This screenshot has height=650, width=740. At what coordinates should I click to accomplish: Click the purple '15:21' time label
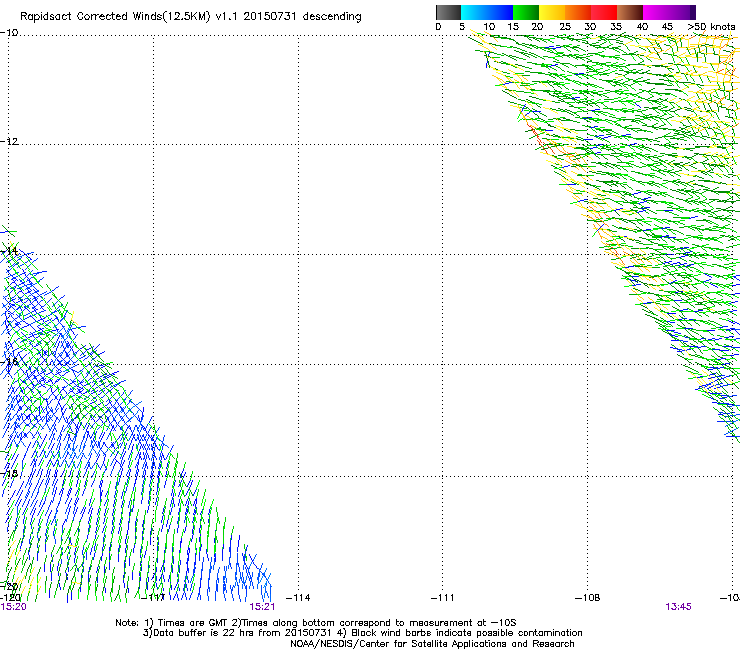pos(262,607)
